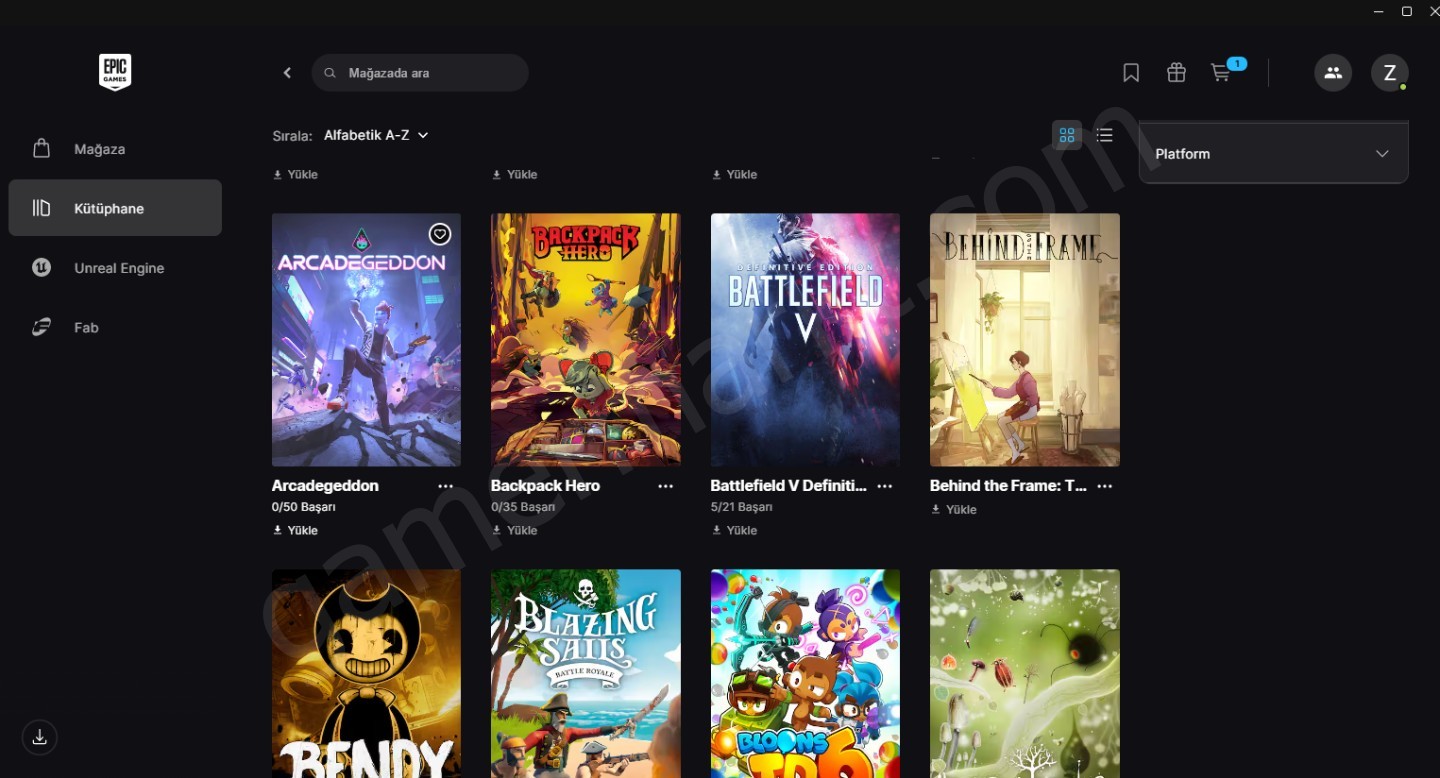The width and height of the screenshot is (1440, 778).
Task: Open the Mağaza store tab
Action: pyautogui.click(x=115, y=148)
